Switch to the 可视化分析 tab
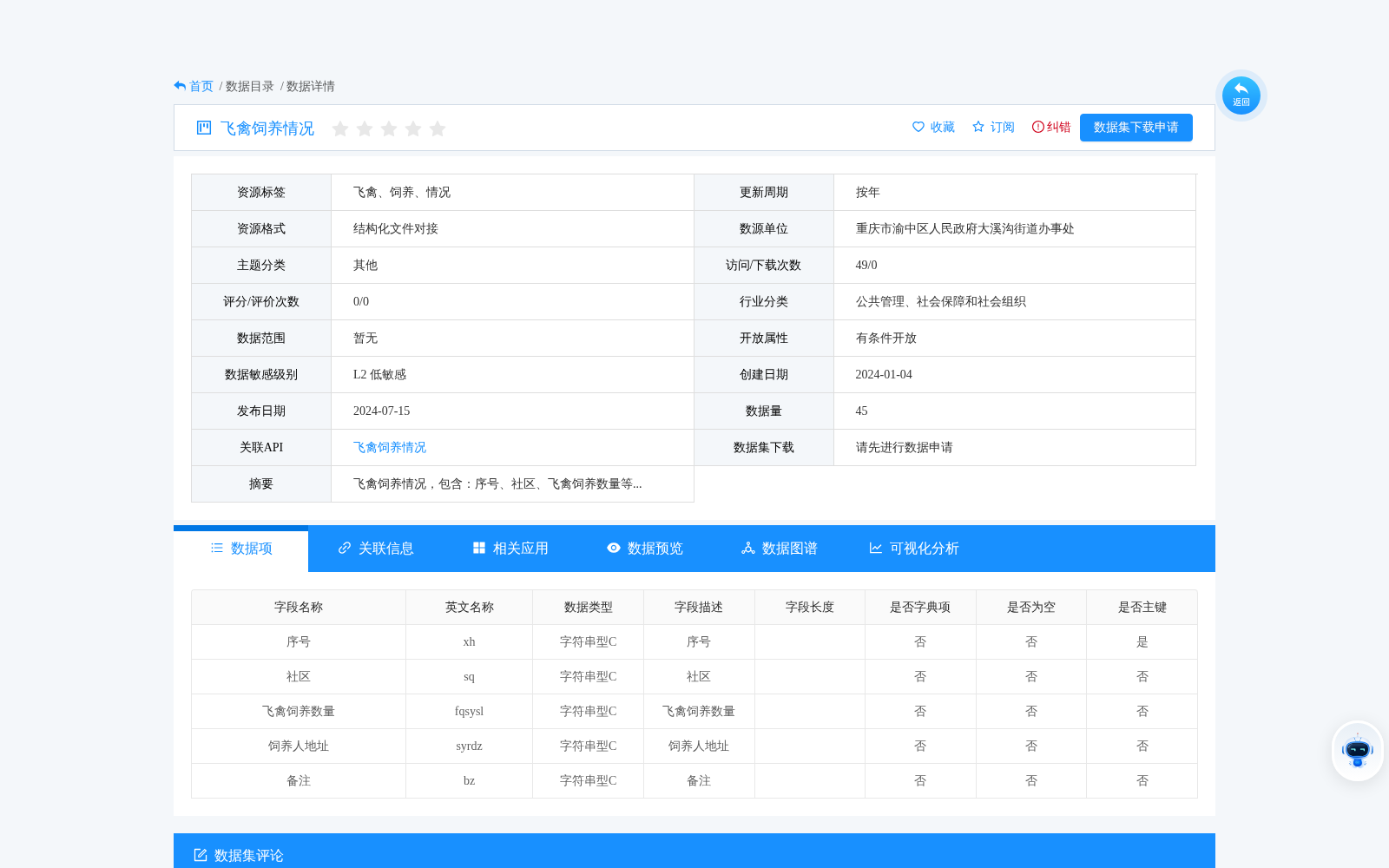1389x868 pixels. click(913, 549)
